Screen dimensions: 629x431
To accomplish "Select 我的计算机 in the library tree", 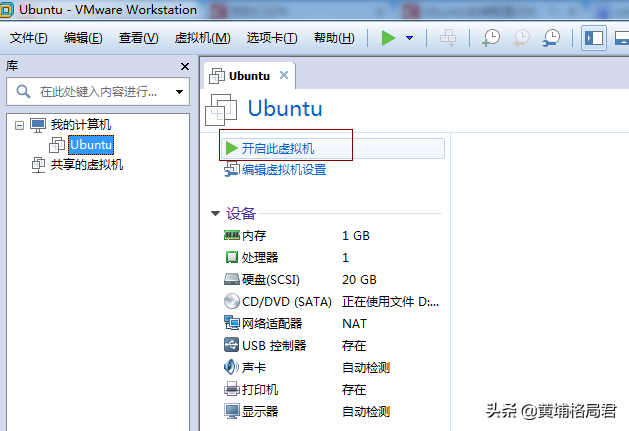I will click(x=81, y=125).
